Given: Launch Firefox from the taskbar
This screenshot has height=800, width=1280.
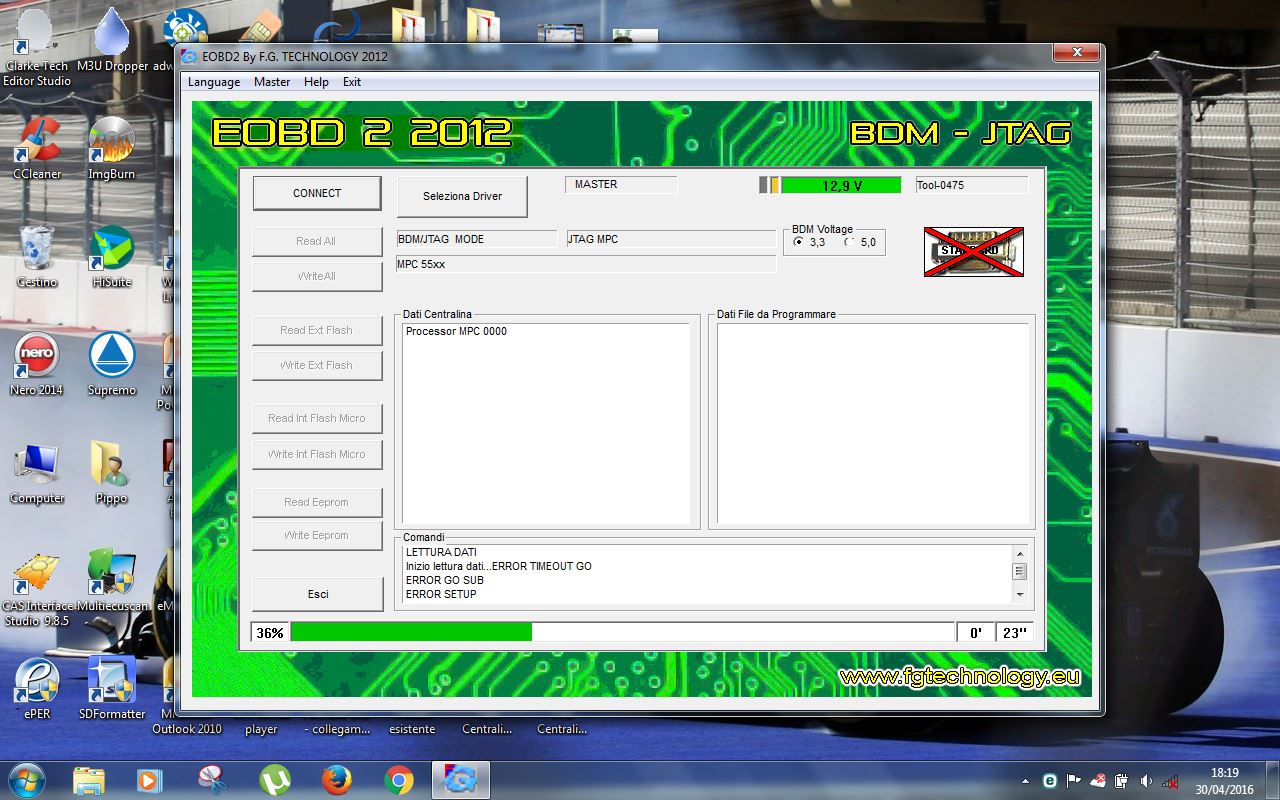Looking at the screenshot, I should (337, 780).
